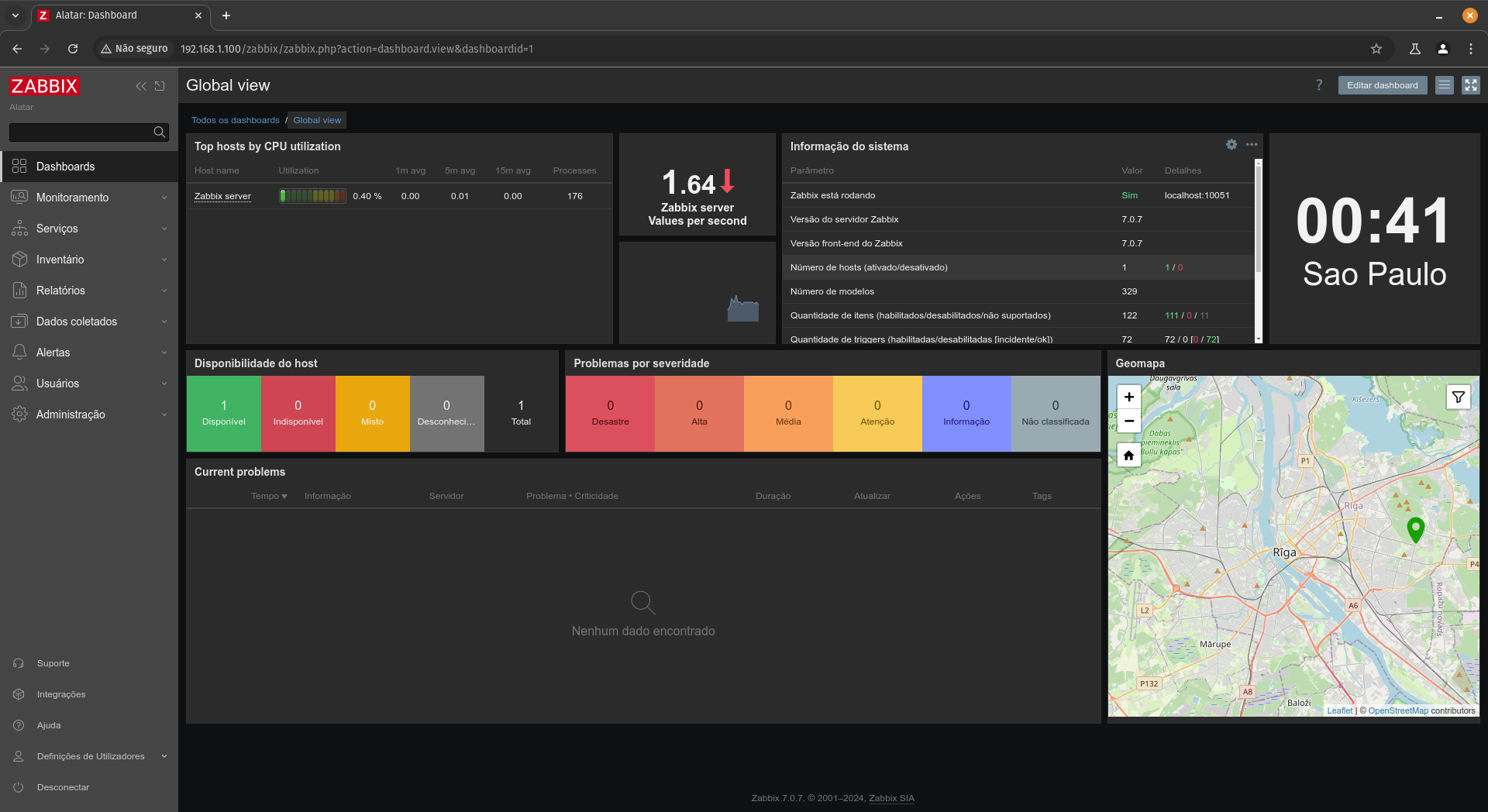Open system information widget gear settings
The image size is (1488, 812).
[1231, 145]
